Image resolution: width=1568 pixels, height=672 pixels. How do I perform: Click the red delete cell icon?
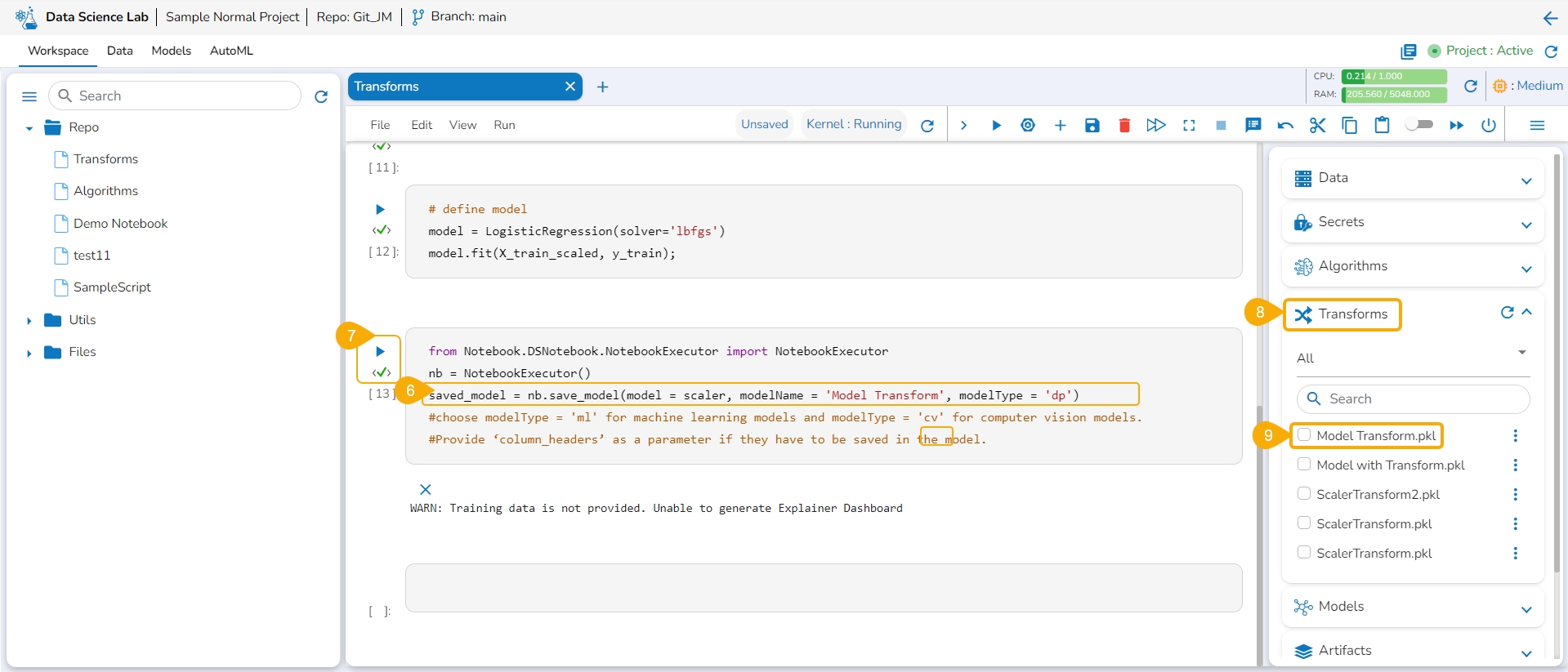(x=1124, y=125)
